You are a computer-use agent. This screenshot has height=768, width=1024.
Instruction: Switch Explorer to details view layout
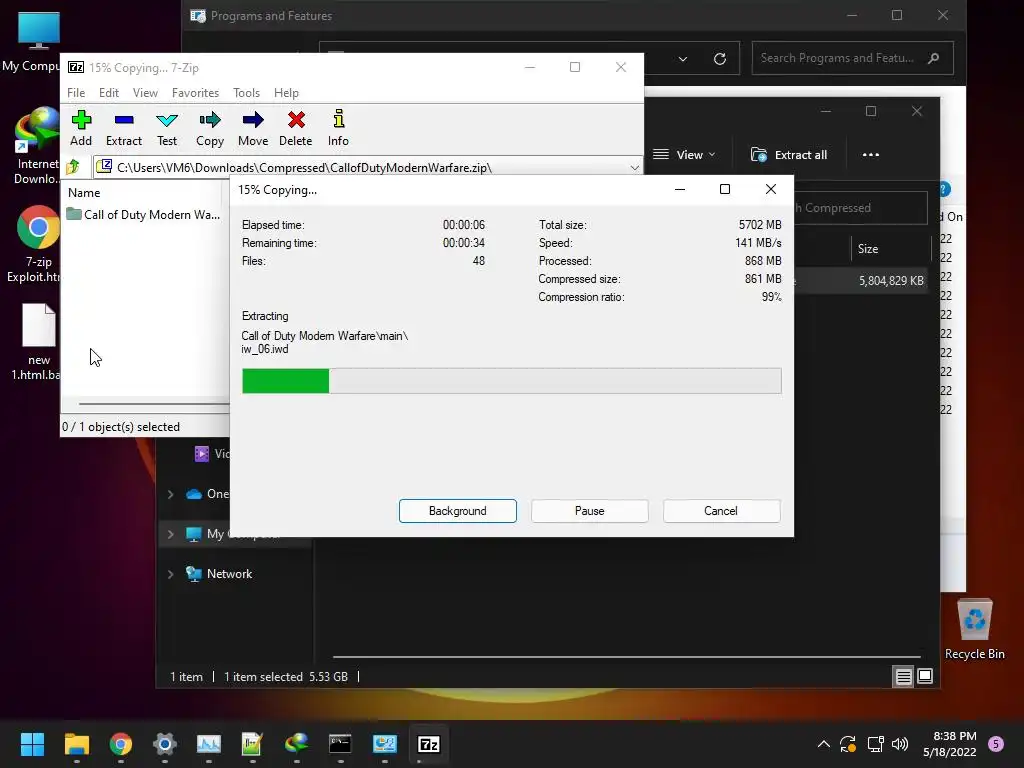[x=903, y=677]
